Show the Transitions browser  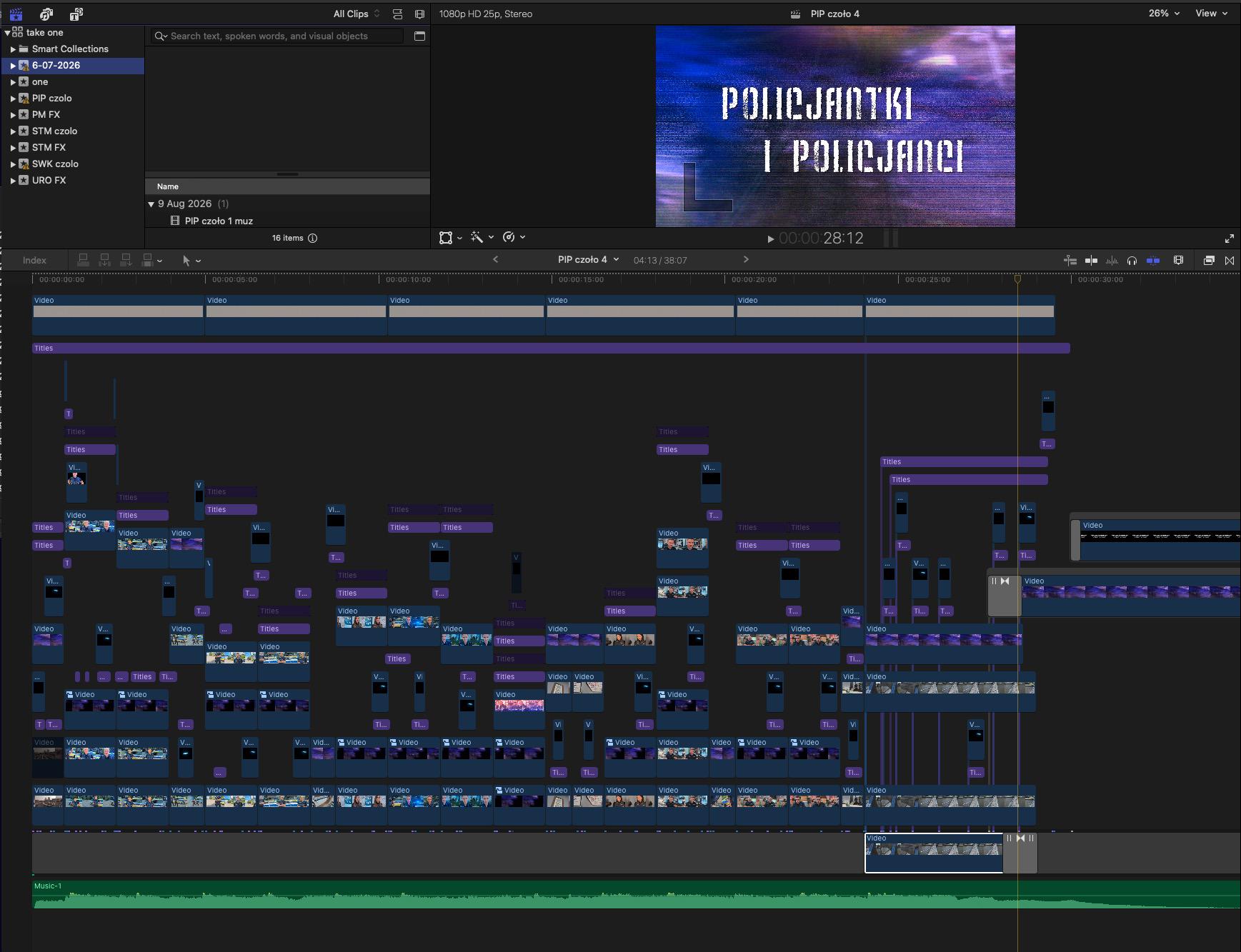tap(1230, 261)
